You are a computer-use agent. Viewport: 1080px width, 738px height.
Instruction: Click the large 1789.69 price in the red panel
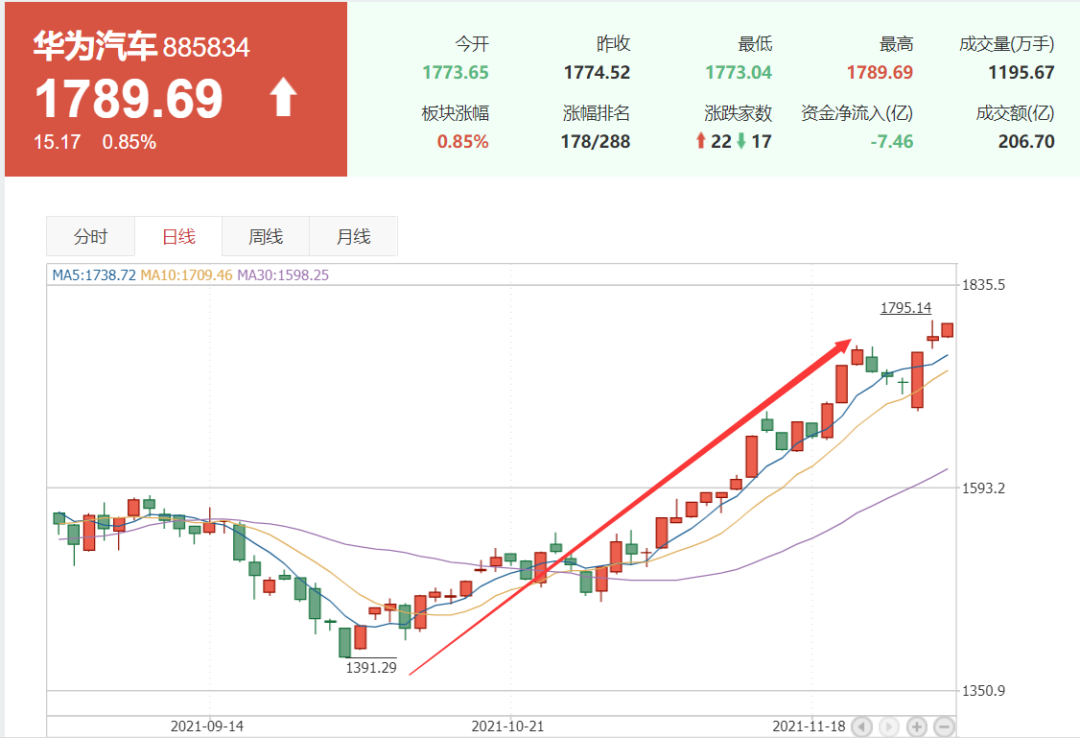tap(129, 98)
